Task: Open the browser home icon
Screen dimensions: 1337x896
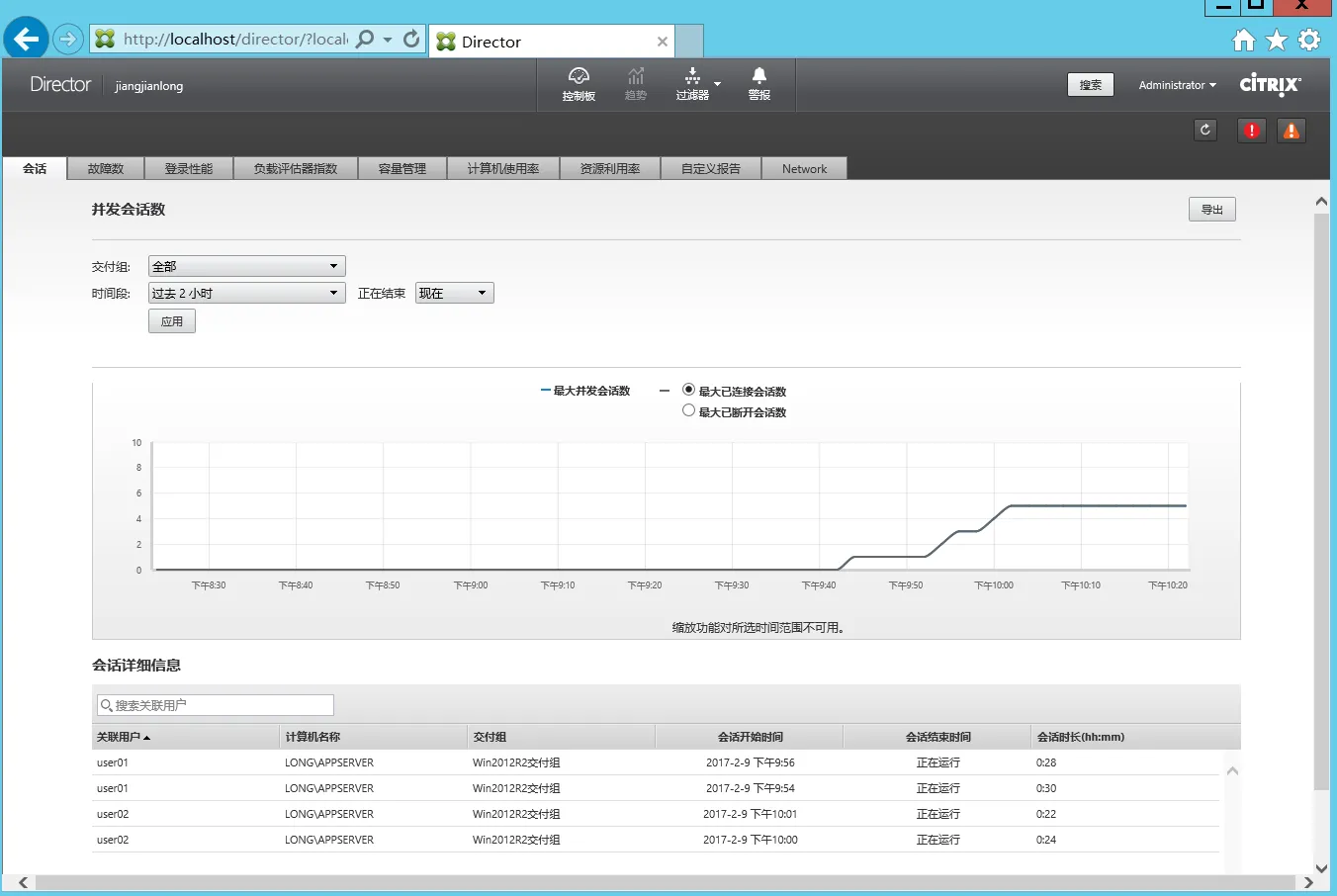Action: click(1244, 40)
